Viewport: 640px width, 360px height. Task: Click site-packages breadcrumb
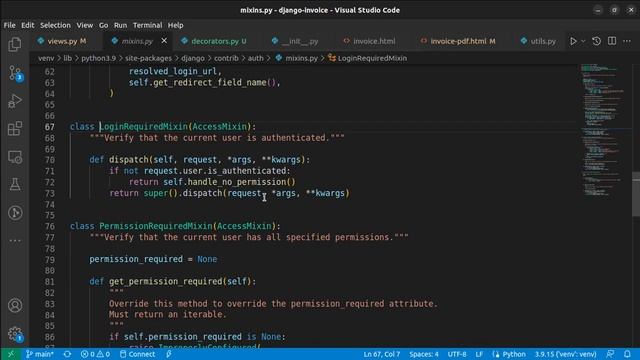(148, 58)
